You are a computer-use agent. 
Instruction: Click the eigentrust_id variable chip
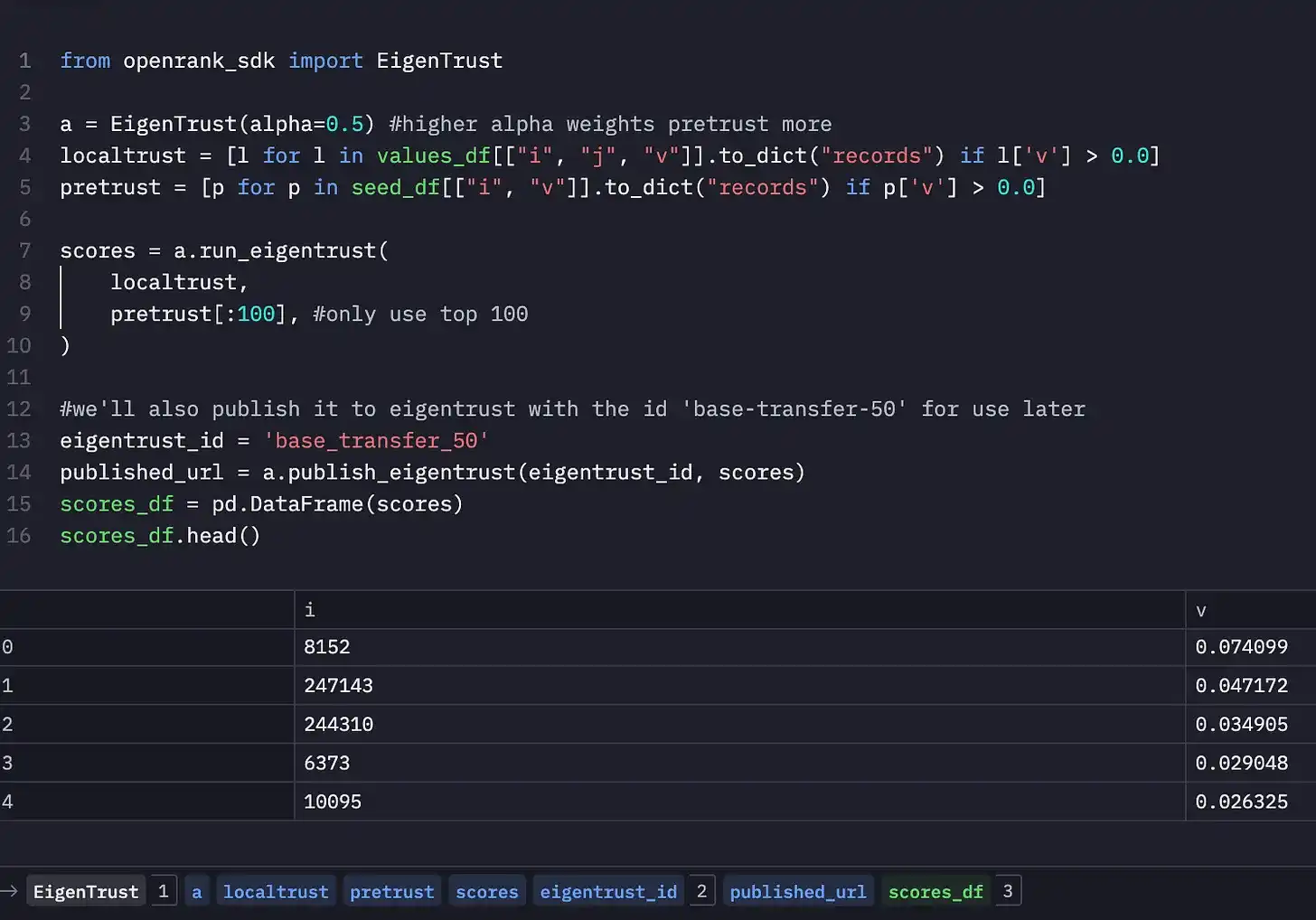[608, 891]
